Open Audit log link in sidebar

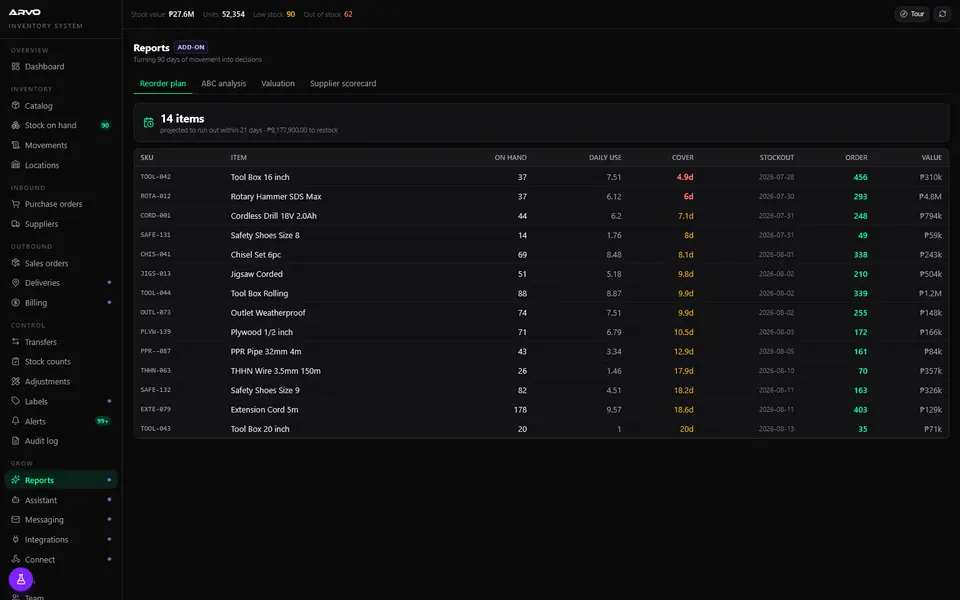tap(61, 441)
